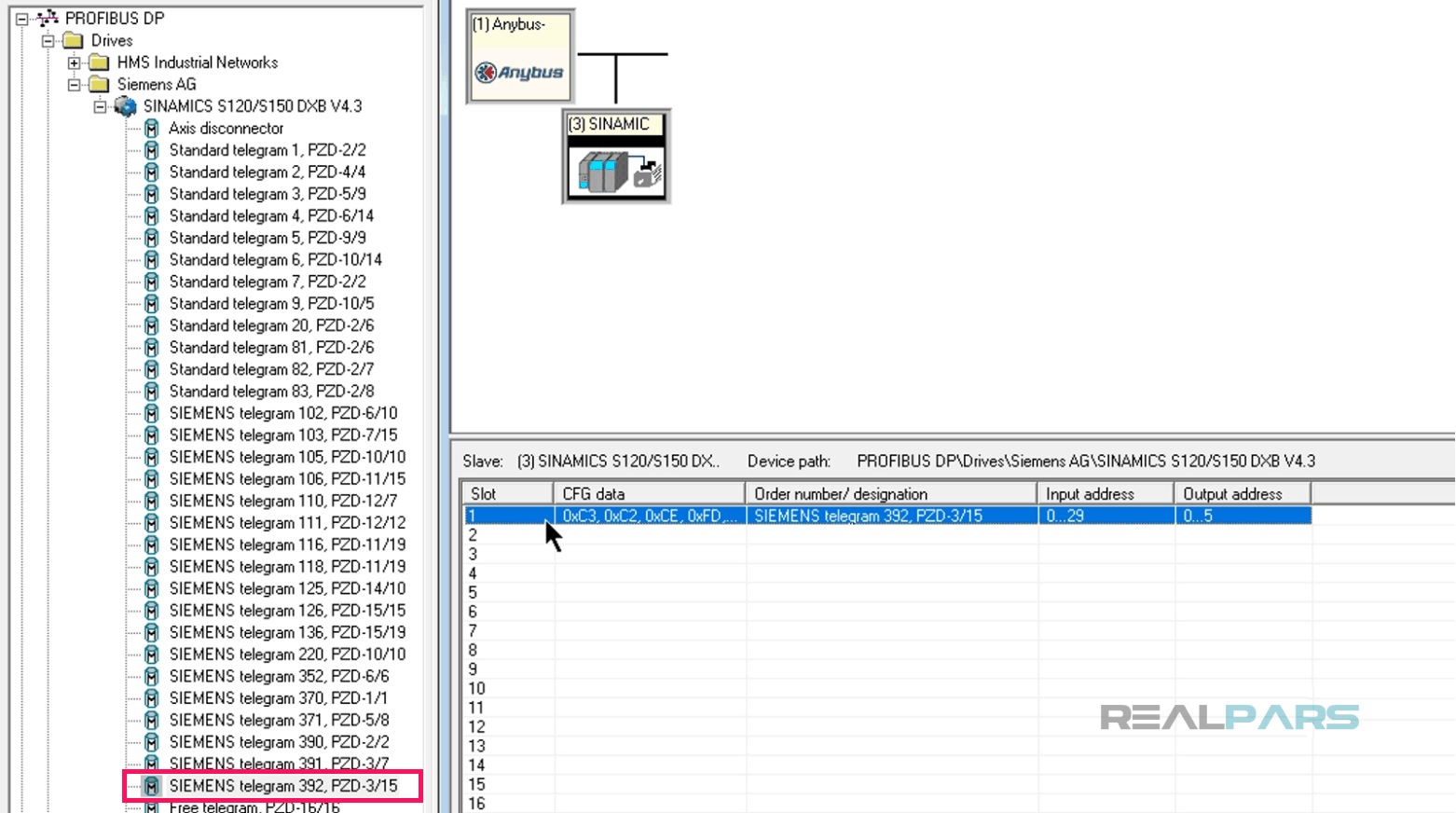Click module icon for SIEMENS telegram 106, PZD-11/15
1456x813 pixels.
(x=152, y=479)
